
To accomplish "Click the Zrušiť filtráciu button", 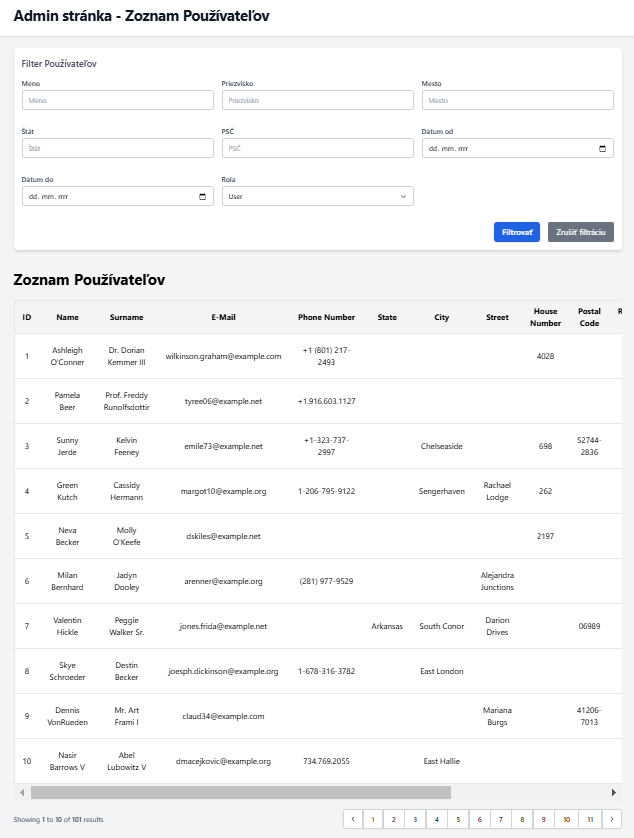I will [581, 232].
